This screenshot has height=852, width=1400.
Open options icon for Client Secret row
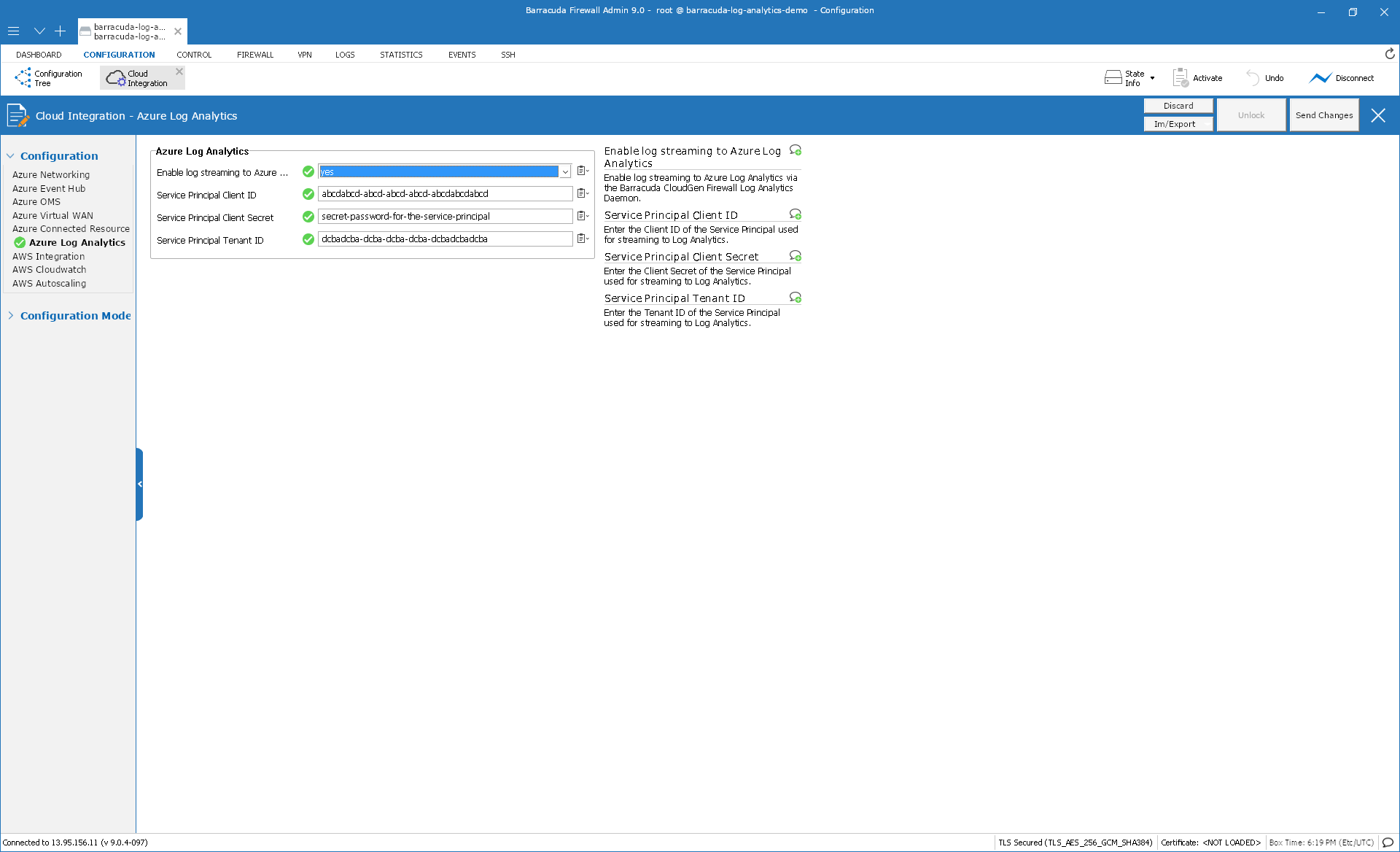pos(583,216)
